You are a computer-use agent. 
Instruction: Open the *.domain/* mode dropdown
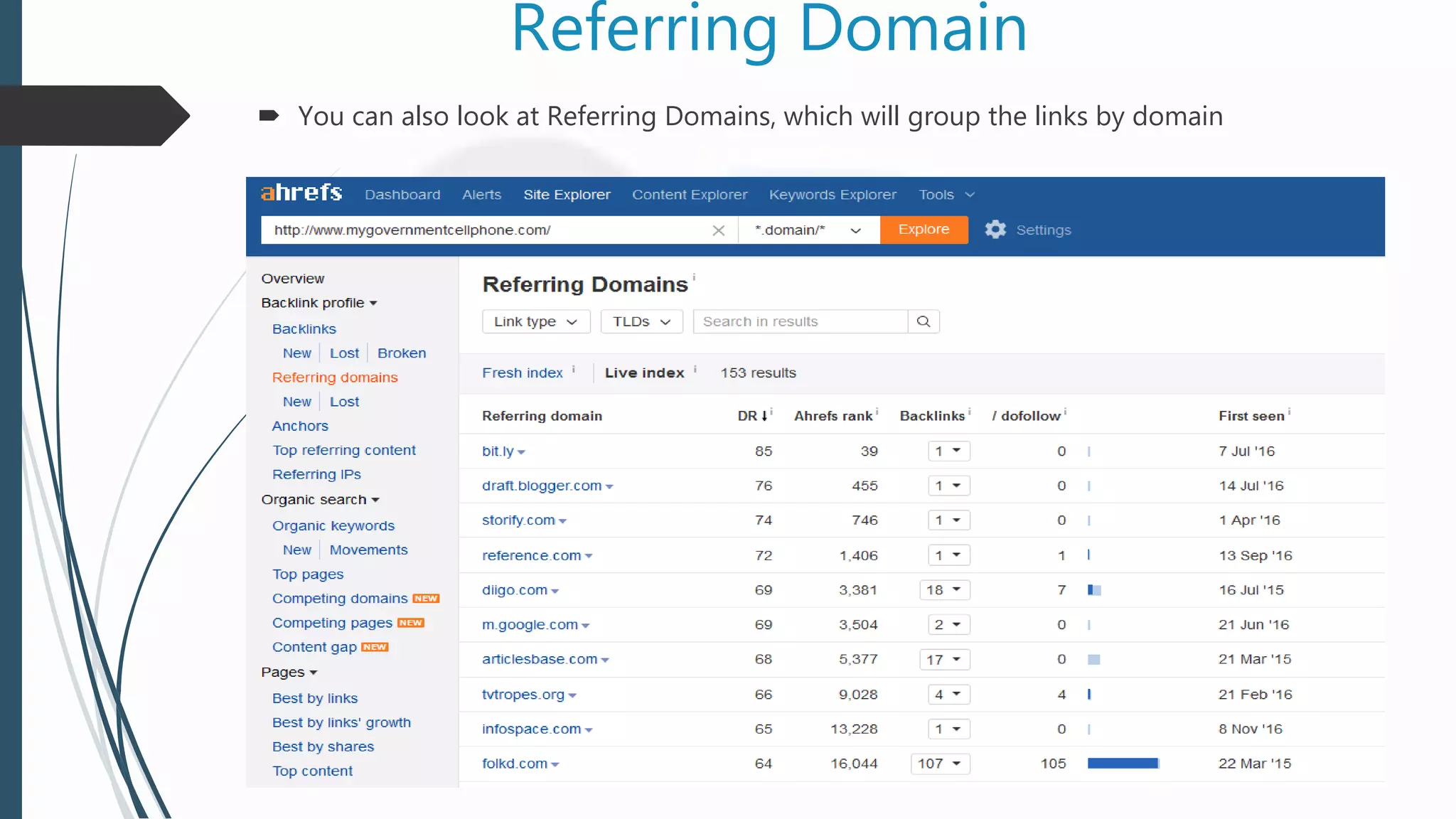tap(809, 230)
